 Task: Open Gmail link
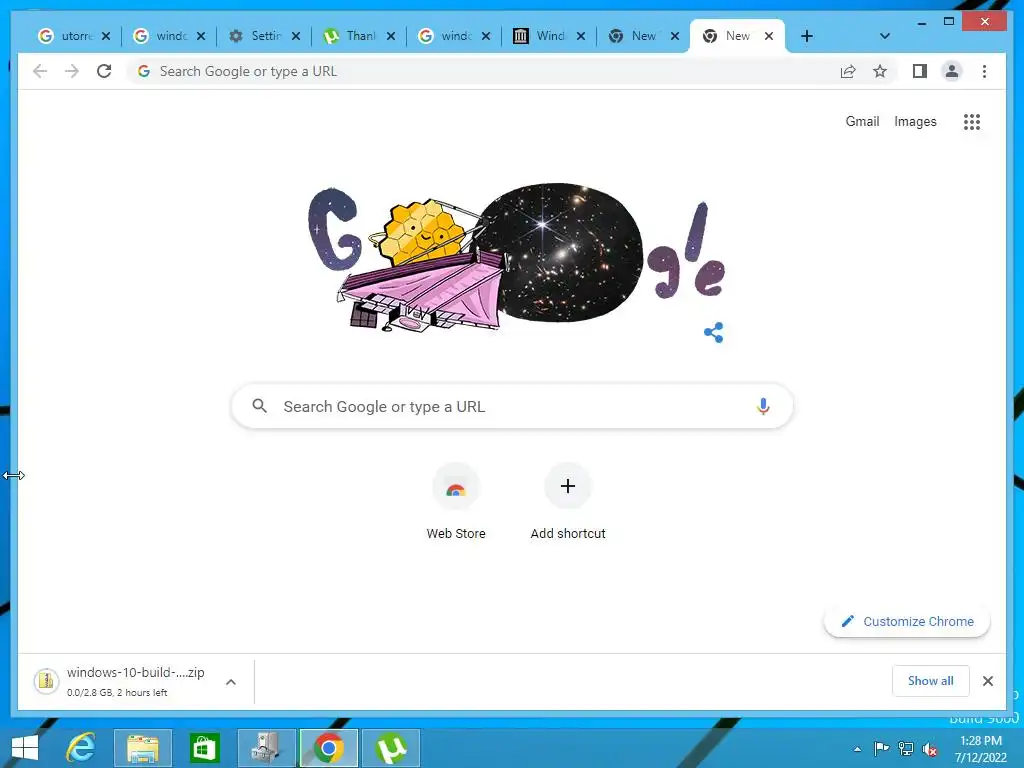(x=862, y=121)
